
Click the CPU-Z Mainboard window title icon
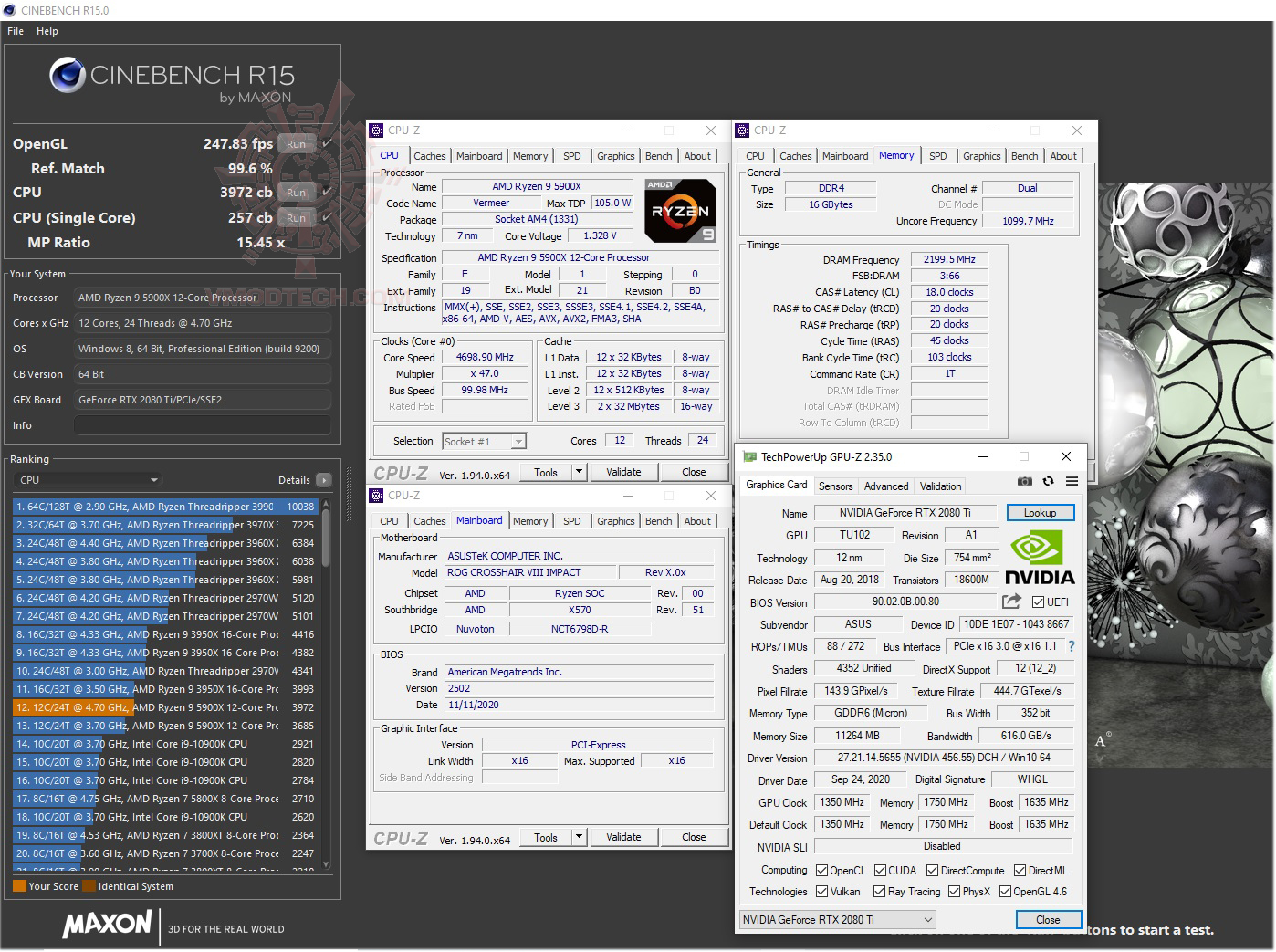tap(376, 496)
